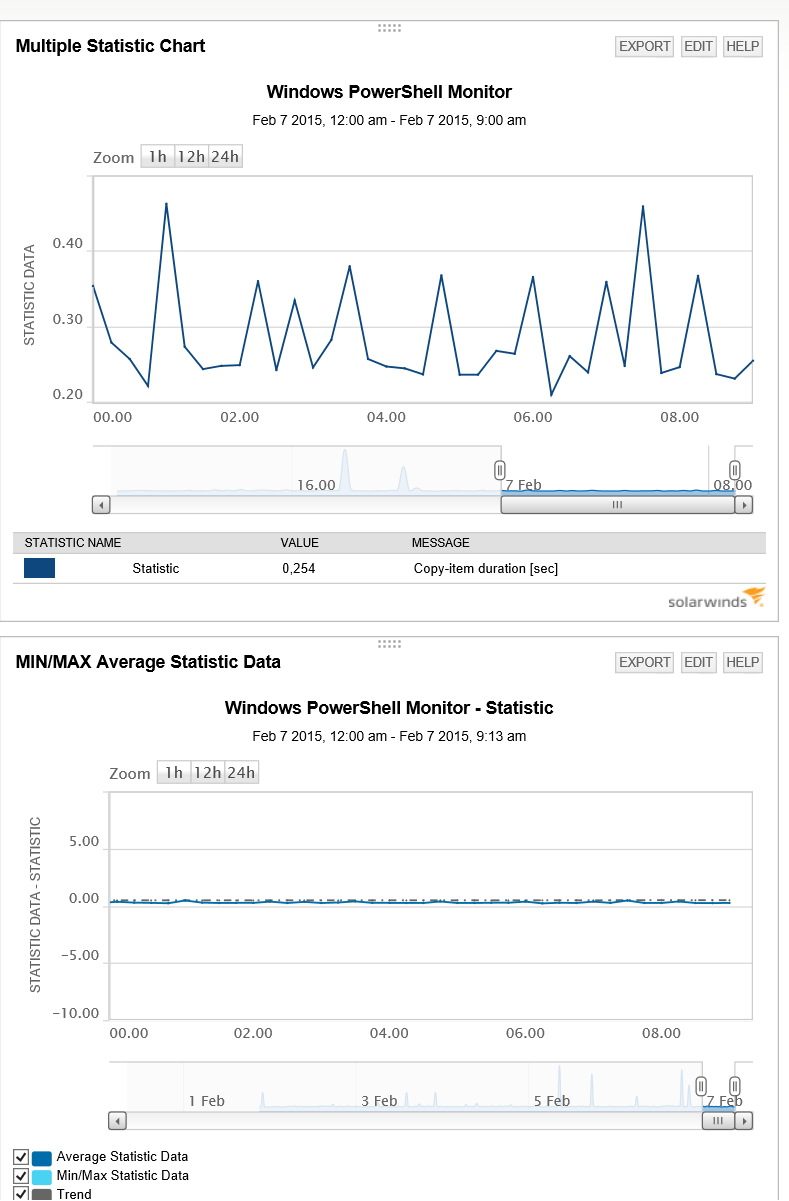Toggle Min/Max Statistic Data checkbox
The width and height of the screenshot is (789, 1201).
tap(21, 1176)
